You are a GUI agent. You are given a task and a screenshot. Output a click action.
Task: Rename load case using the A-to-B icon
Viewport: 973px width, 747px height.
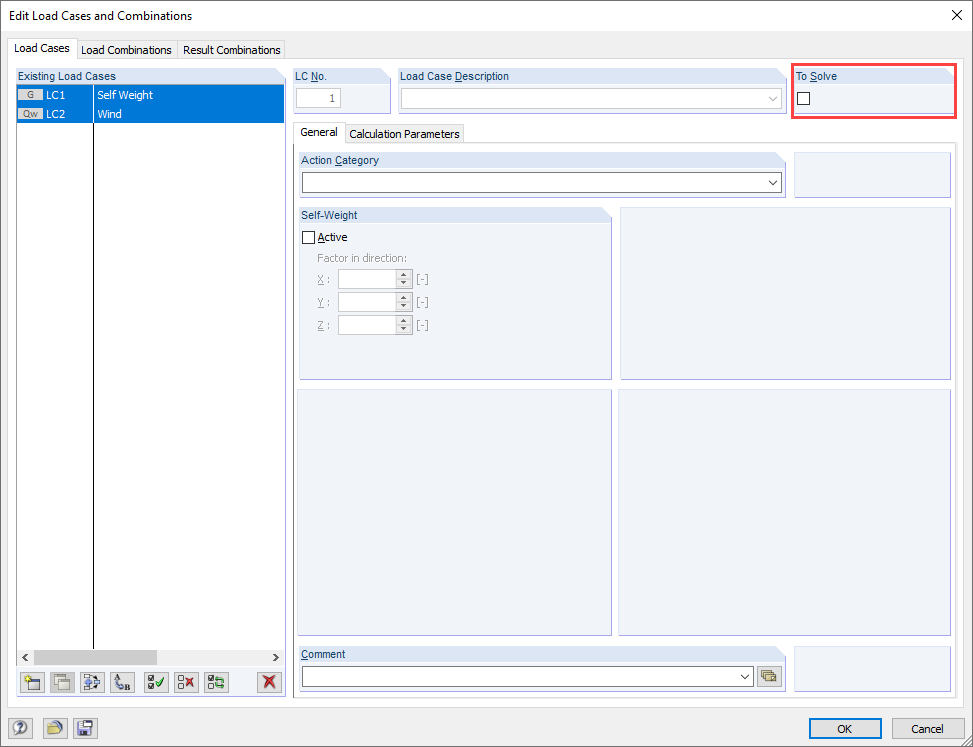tap(122, 682)
